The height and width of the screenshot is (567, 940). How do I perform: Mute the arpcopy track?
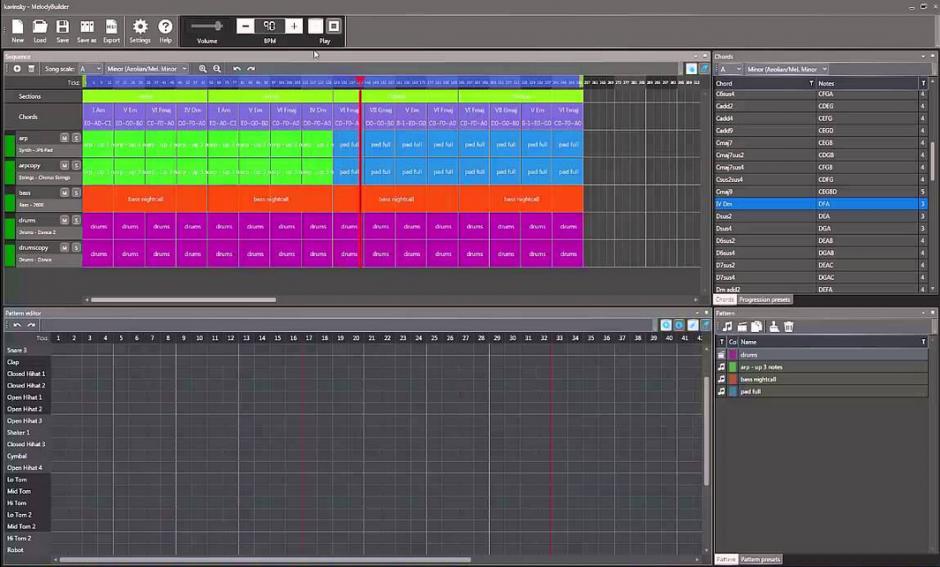pos(64,165)
